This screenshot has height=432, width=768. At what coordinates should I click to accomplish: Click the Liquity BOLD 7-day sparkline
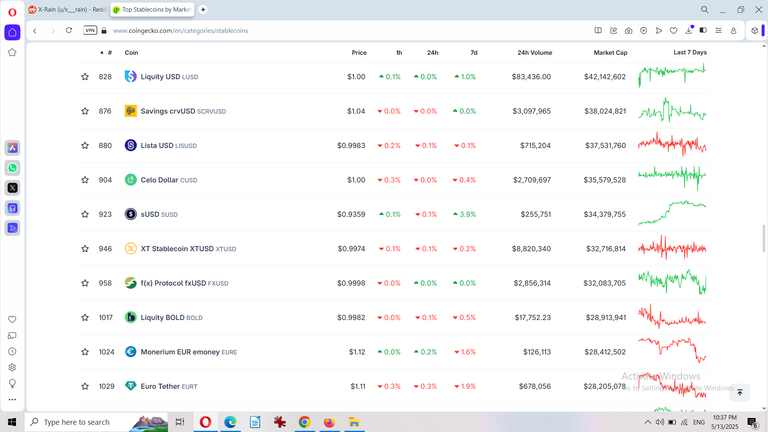[672, 316]
